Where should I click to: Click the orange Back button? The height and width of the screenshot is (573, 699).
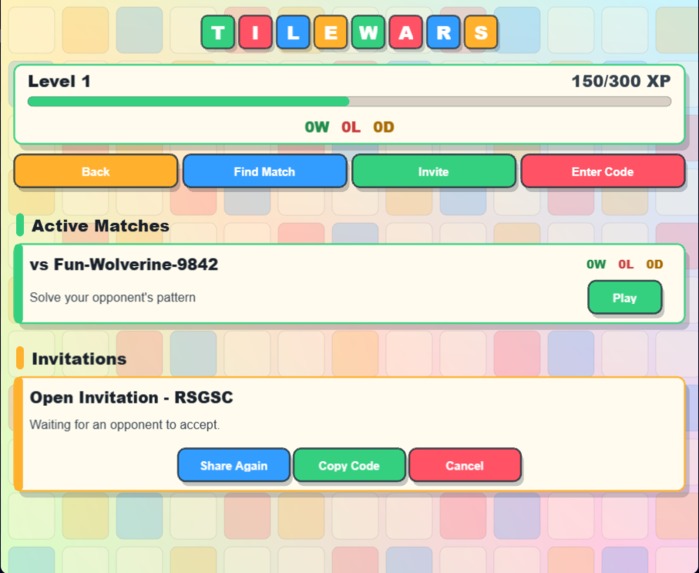[96, 171]
